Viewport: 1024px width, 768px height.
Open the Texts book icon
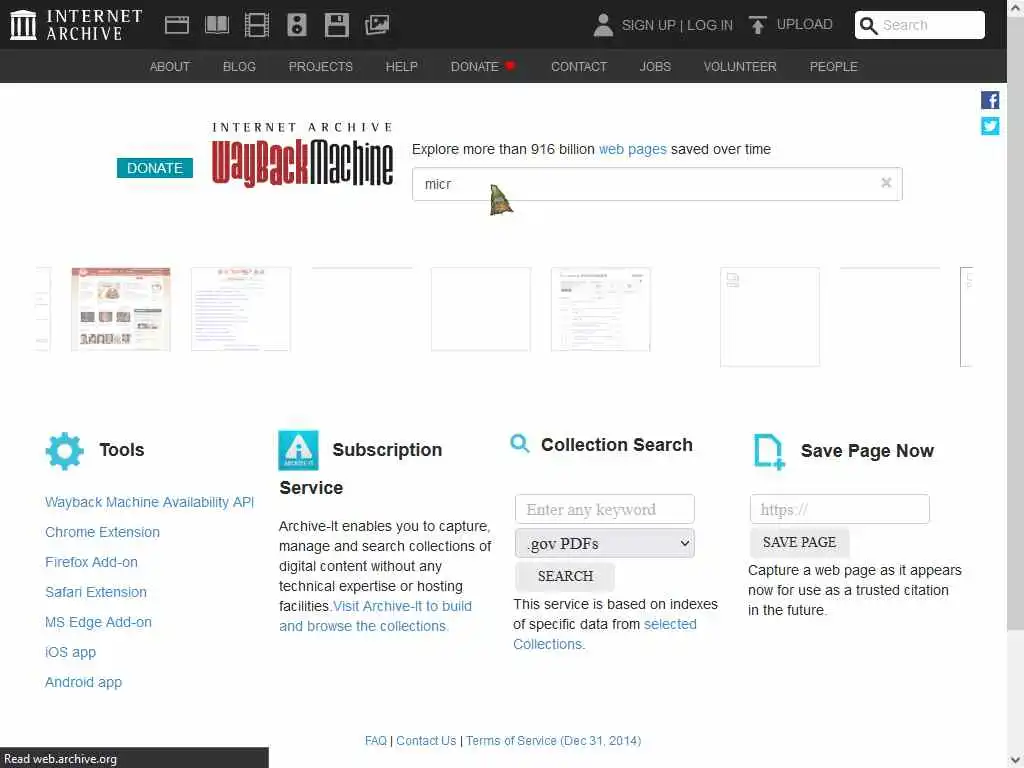click(x=217, y=25)
